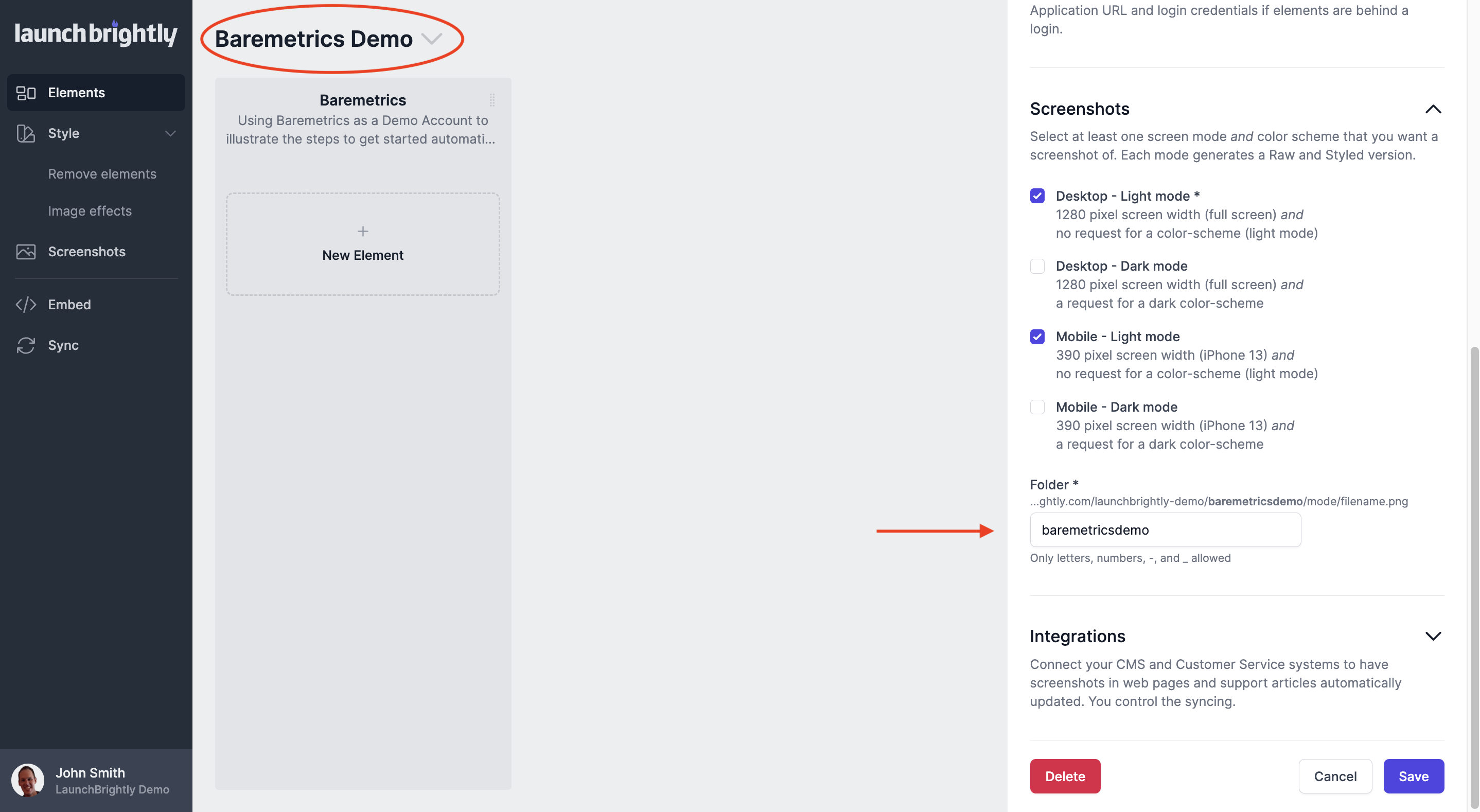Screen dimensions: 1480x812
Task: Collapse the Style submenu chevron
Action: pos(170,133)
